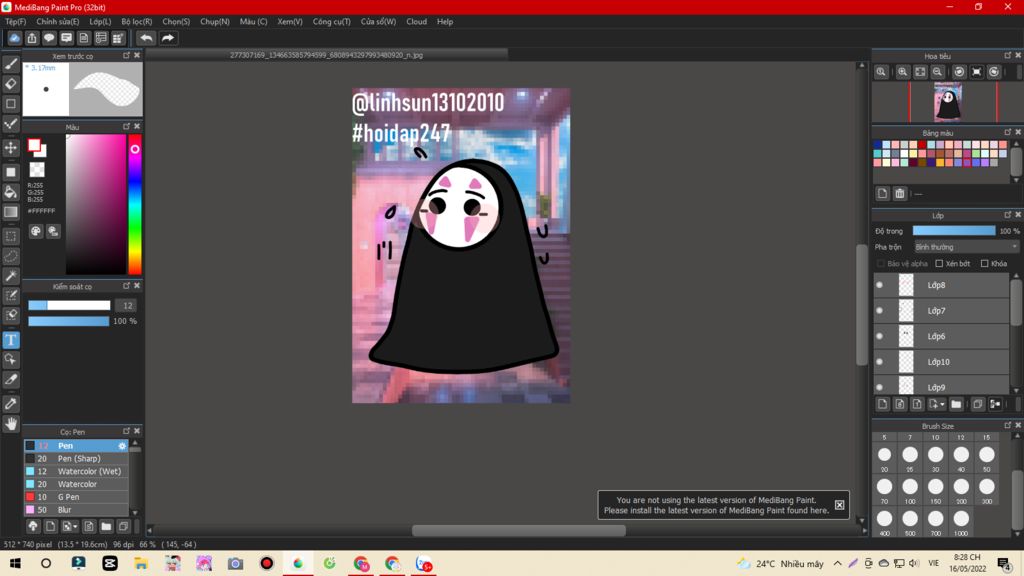Select the Lasso selection tool
1024x576 pixels.
[x=11, y=256]
